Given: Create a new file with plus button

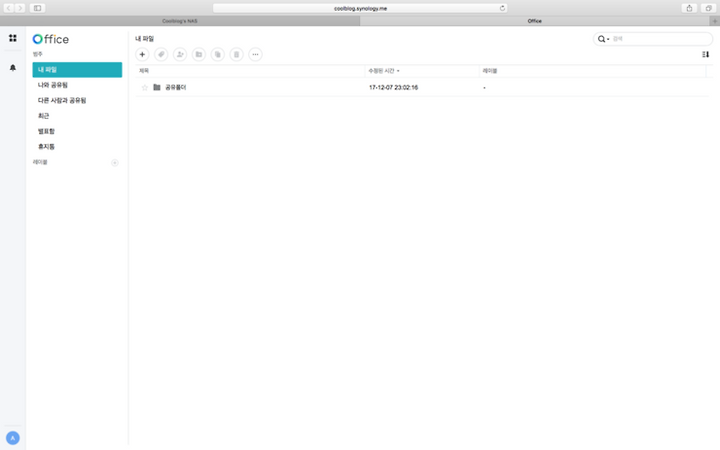Looking at the screenshot, I should [x=142, y=54].
